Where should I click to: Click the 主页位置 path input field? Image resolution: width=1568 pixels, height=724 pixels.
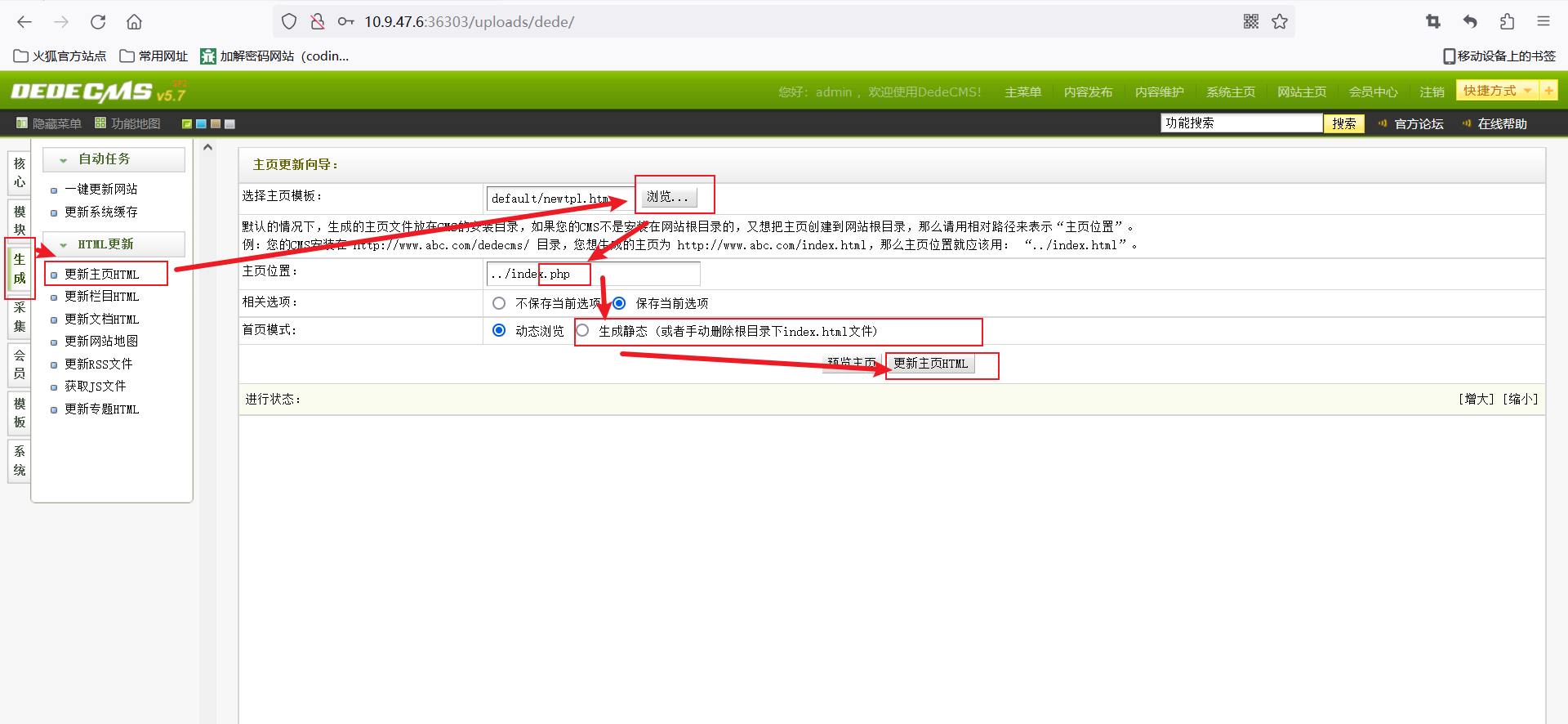click(x=593, y=274)
